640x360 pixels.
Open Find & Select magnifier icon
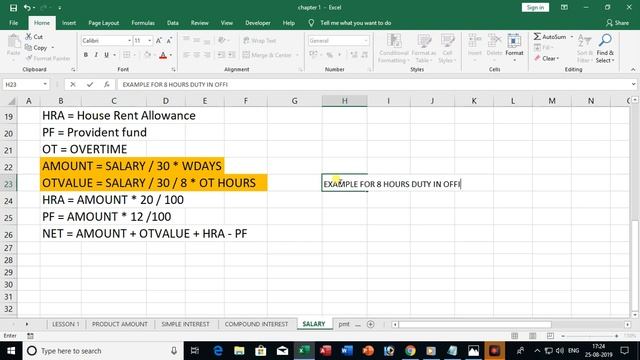(605, 40)
